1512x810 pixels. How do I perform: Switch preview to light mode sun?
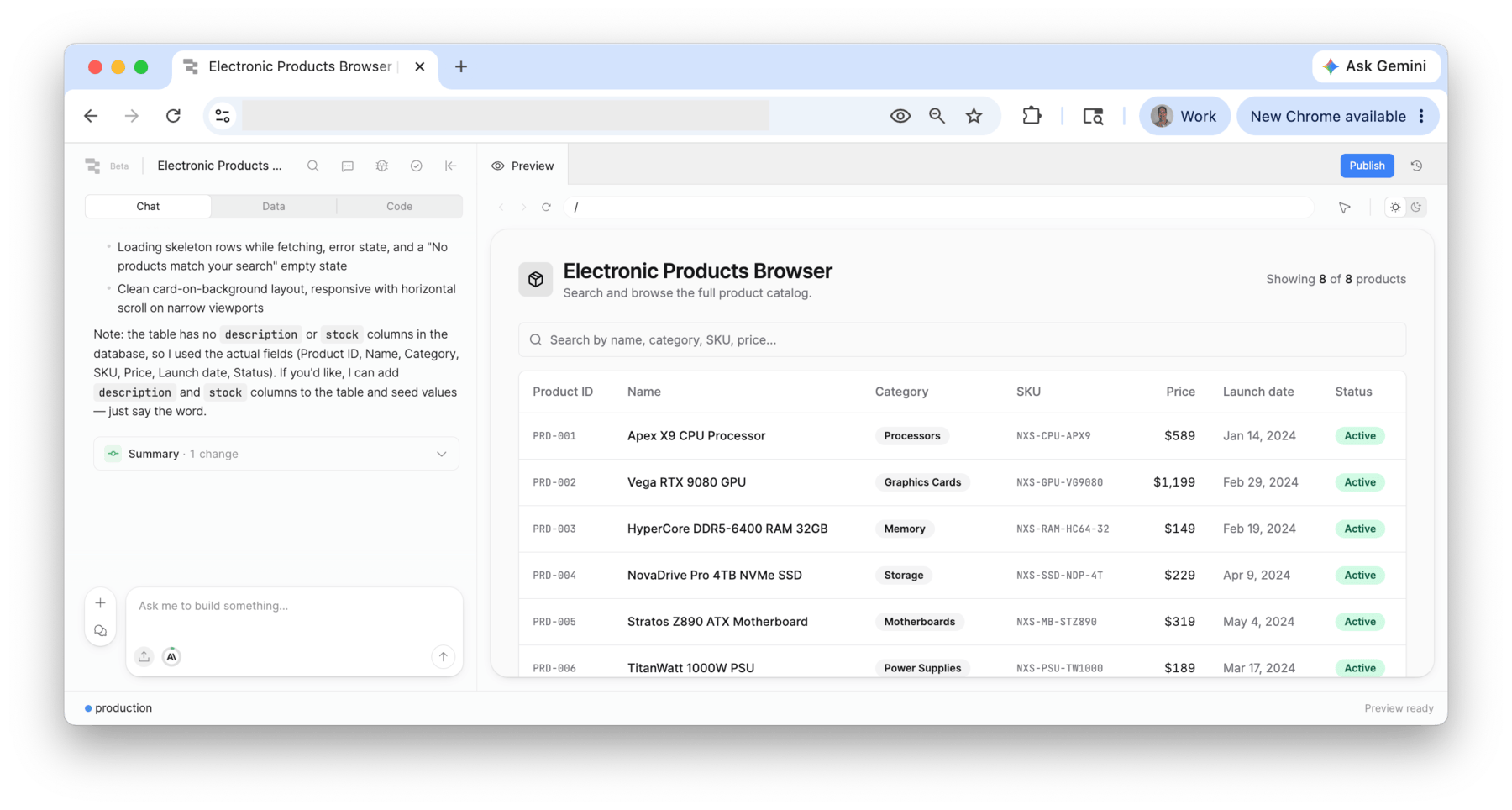(1395, 207)
